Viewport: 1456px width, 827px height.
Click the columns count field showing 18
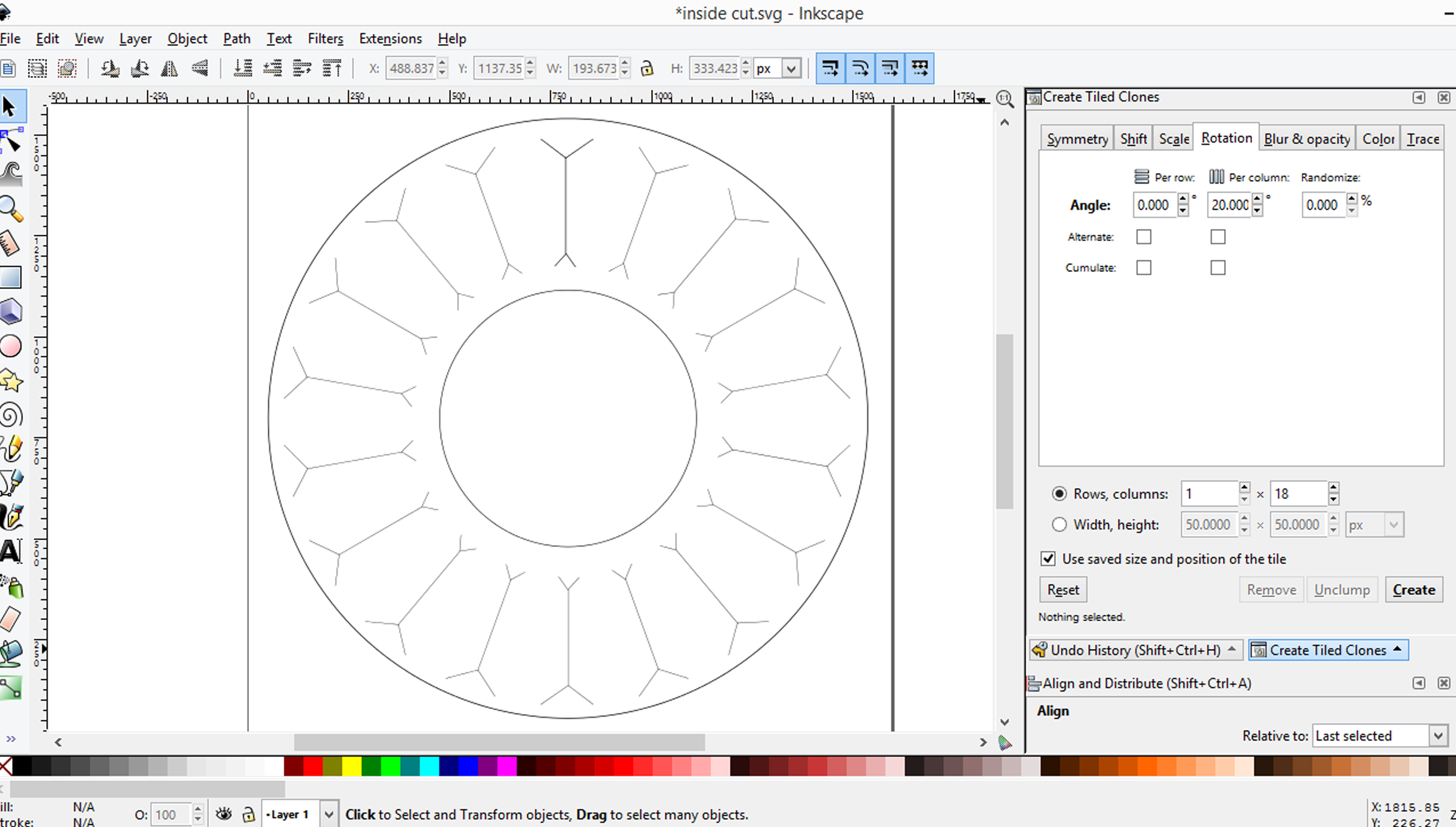coord(1299,493)
